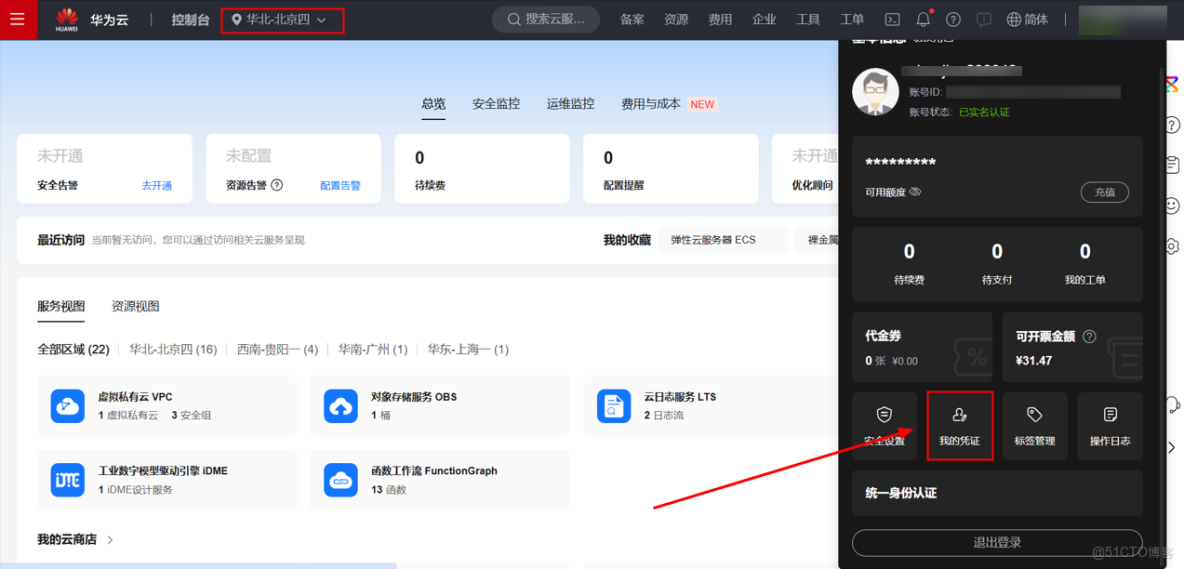Click the clipboard icon on right sidebar
This screenshot has height=569, width=1184.
click(1172, 165)
